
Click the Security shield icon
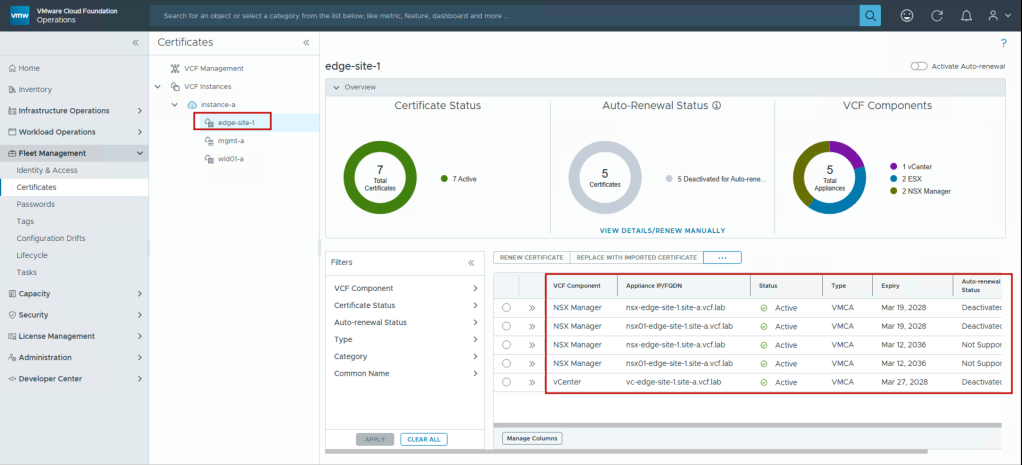[x=12, y=315]
